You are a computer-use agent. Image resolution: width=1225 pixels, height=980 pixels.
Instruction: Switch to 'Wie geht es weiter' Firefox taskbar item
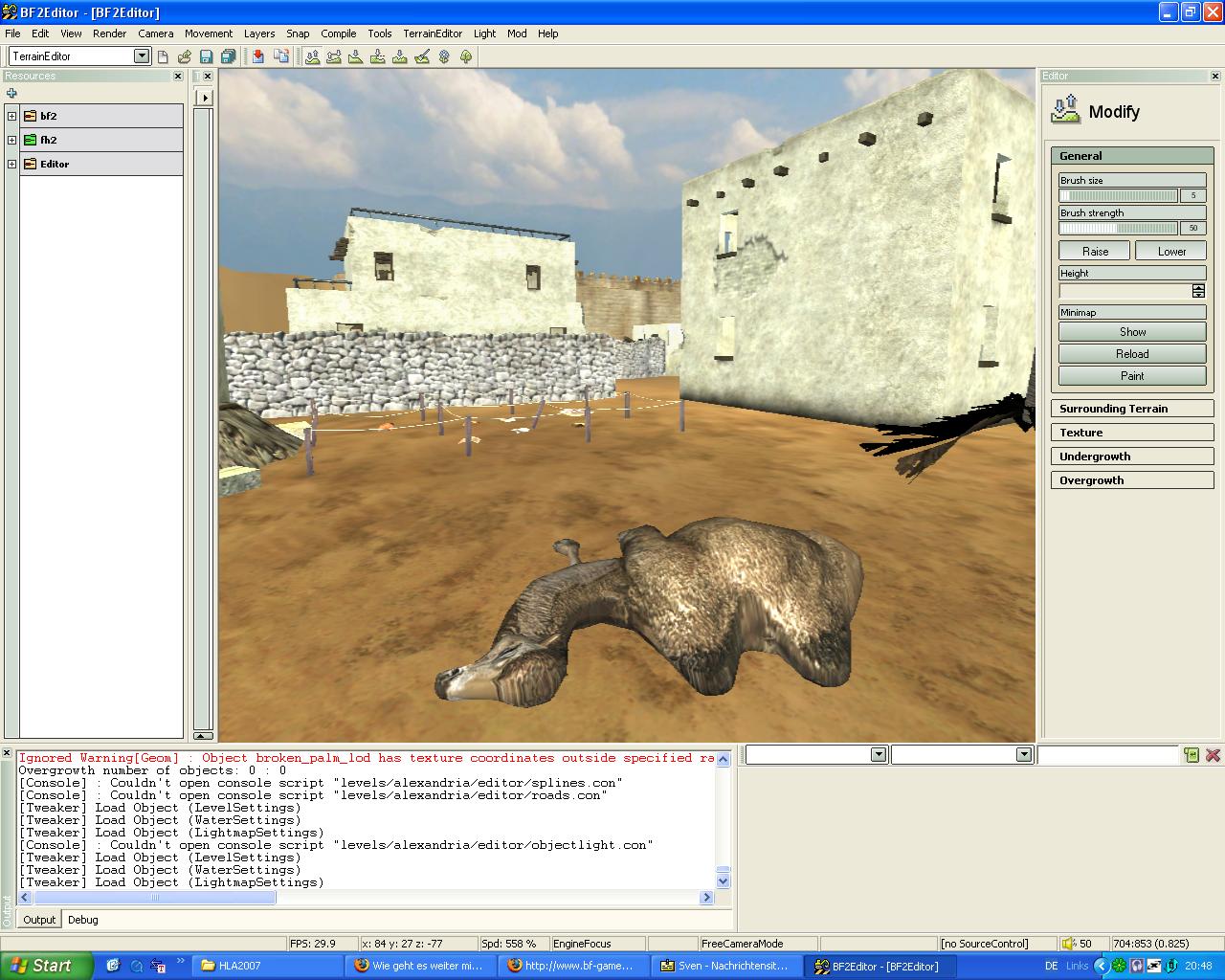coord(421,966)
